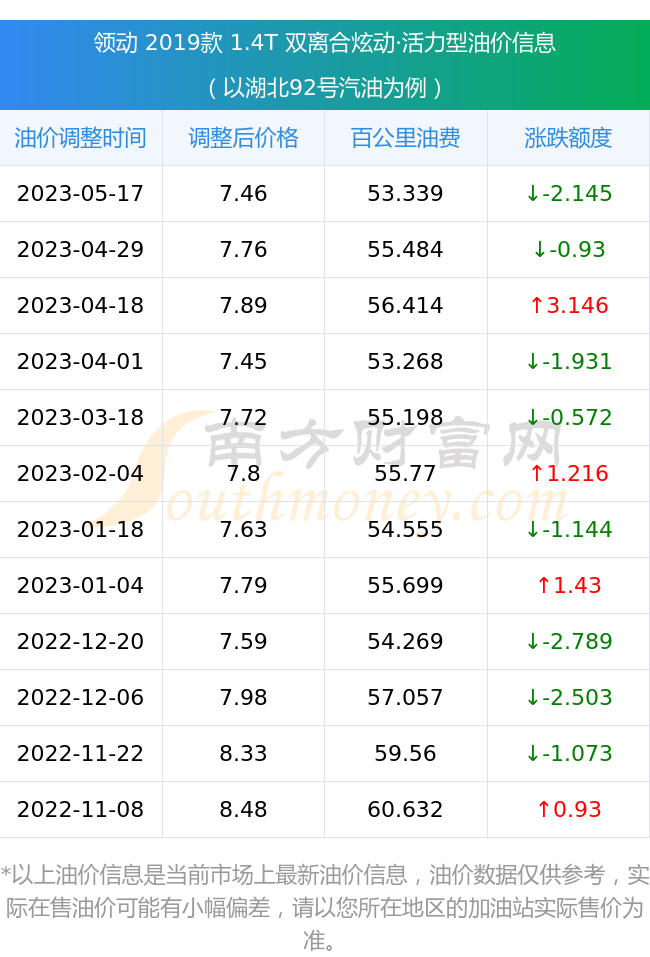Click fuel cost value 60.632

pos(405,809)
